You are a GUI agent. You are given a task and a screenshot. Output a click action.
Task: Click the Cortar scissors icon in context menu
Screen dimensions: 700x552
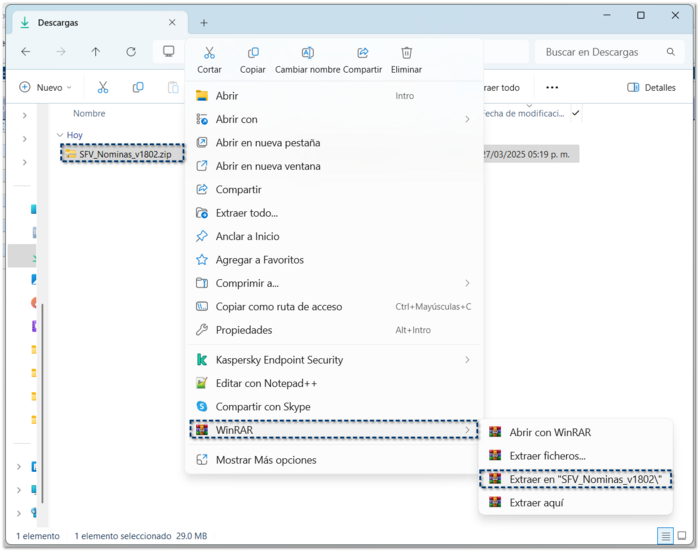pyautogui.click(x=209, y=54)
